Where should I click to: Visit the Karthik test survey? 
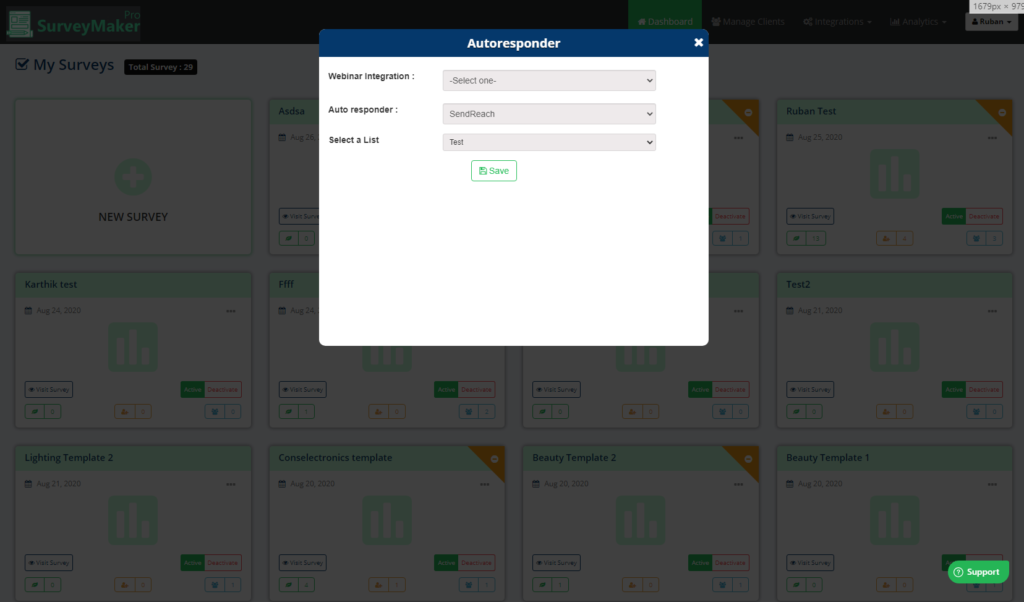(48, 390)
